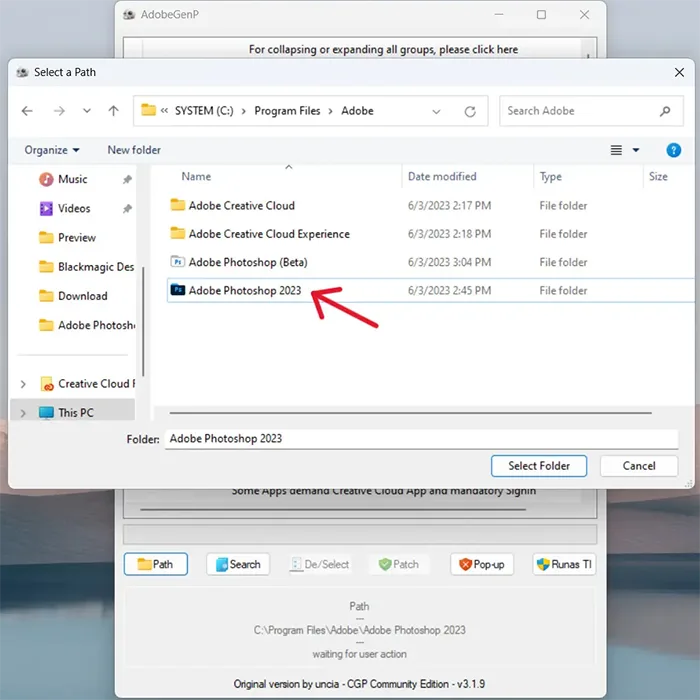This screenshot has height=700, width=700.
Task: Refresh the Adobe folder listing
Action: (x=470, y=111)
